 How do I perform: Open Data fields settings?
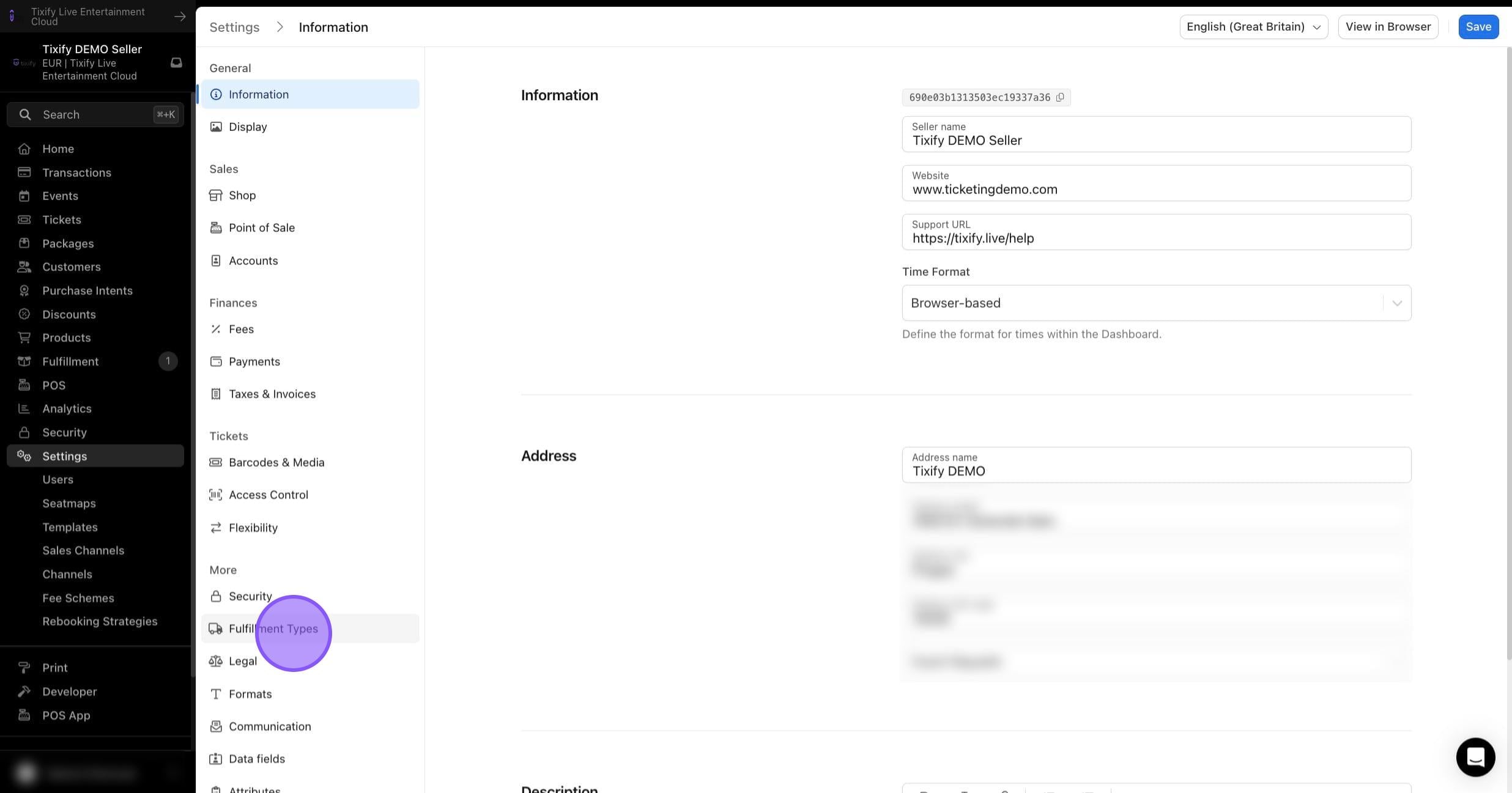(310, 759)
